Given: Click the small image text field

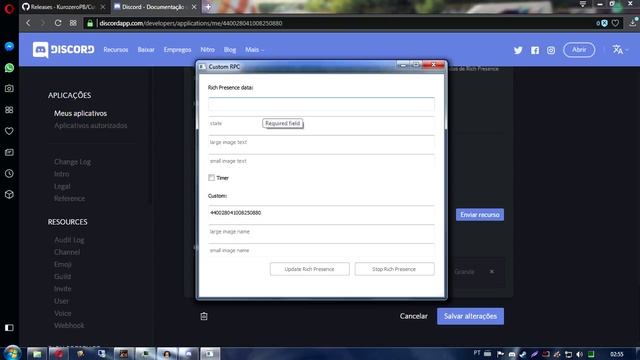Looking at the screenshot, I should 321,161.
